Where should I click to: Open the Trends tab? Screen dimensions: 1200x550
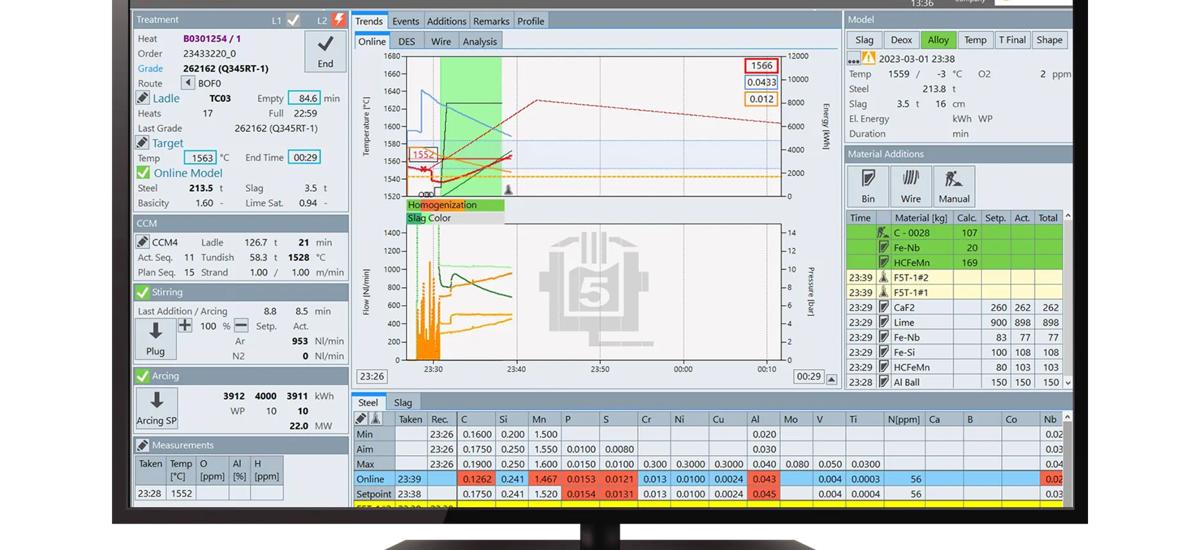pos(369,21)
